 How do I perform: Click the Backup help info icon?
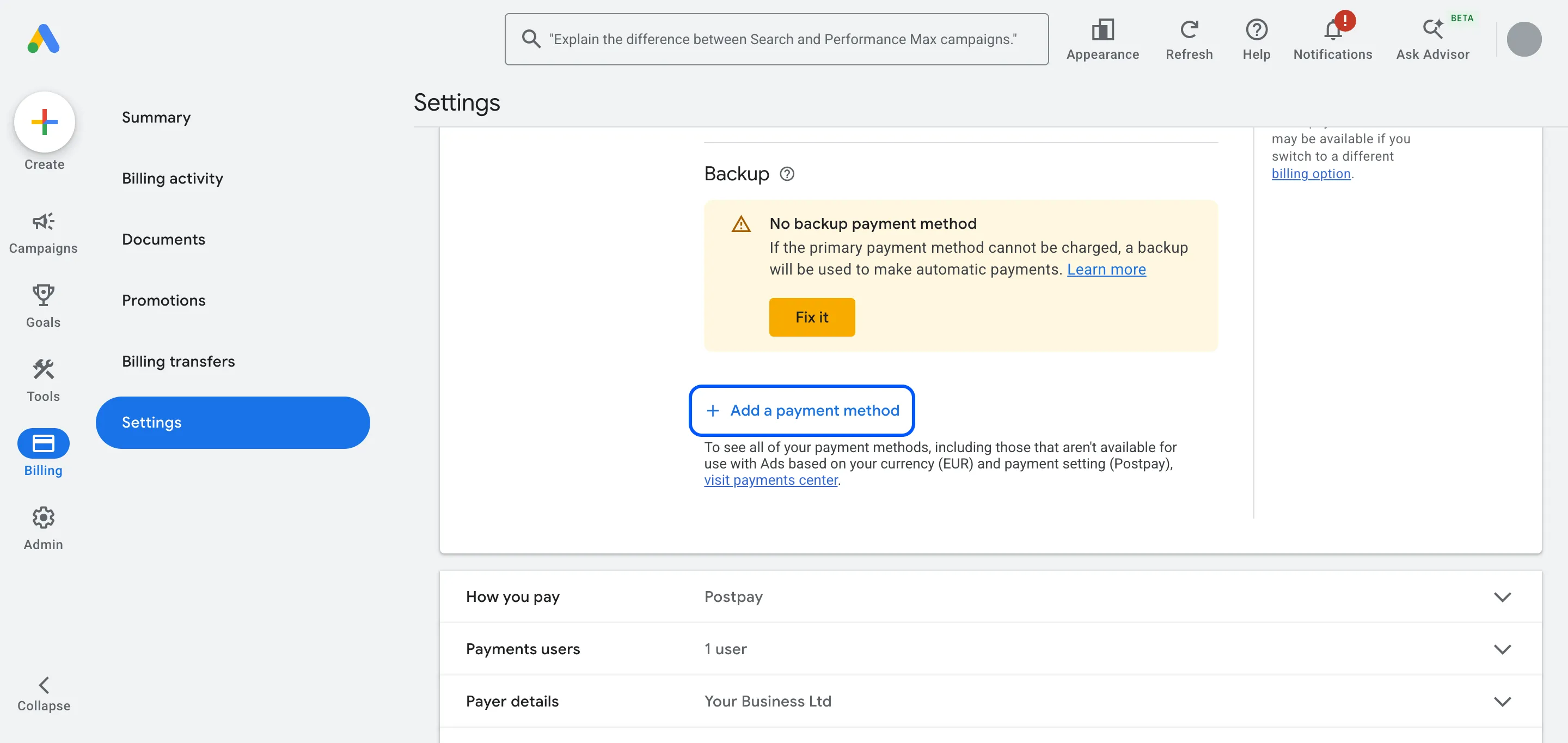787,174
